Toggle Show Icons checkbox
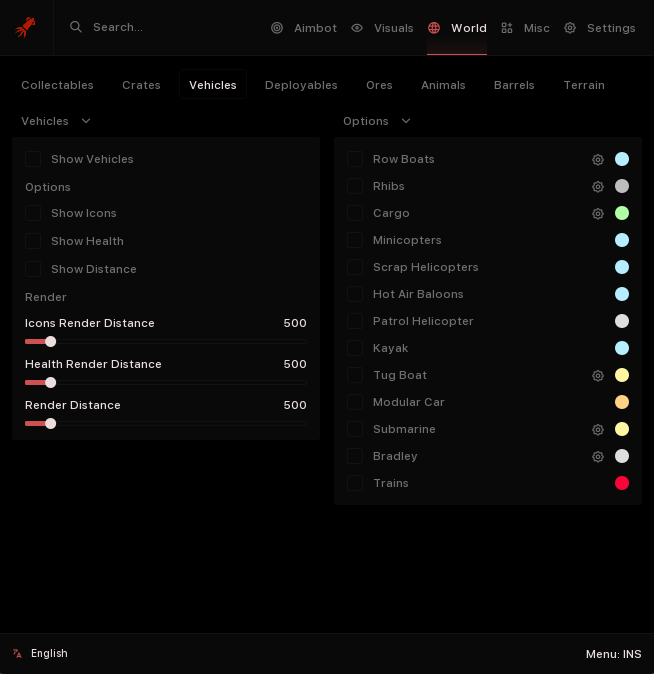The height and width of the screenshot is (674, 654). click(33, 213)
